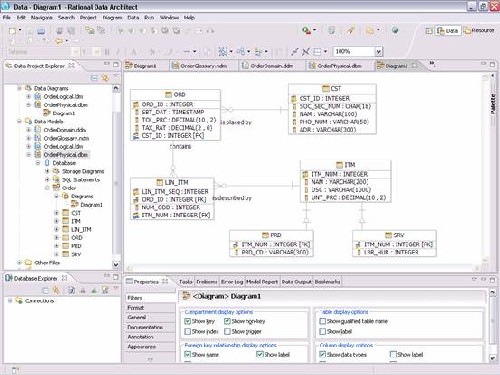Switch to the OrderDomain.ddm editor tab
This screenshot has height=375, width=500.
pos(271,66)
